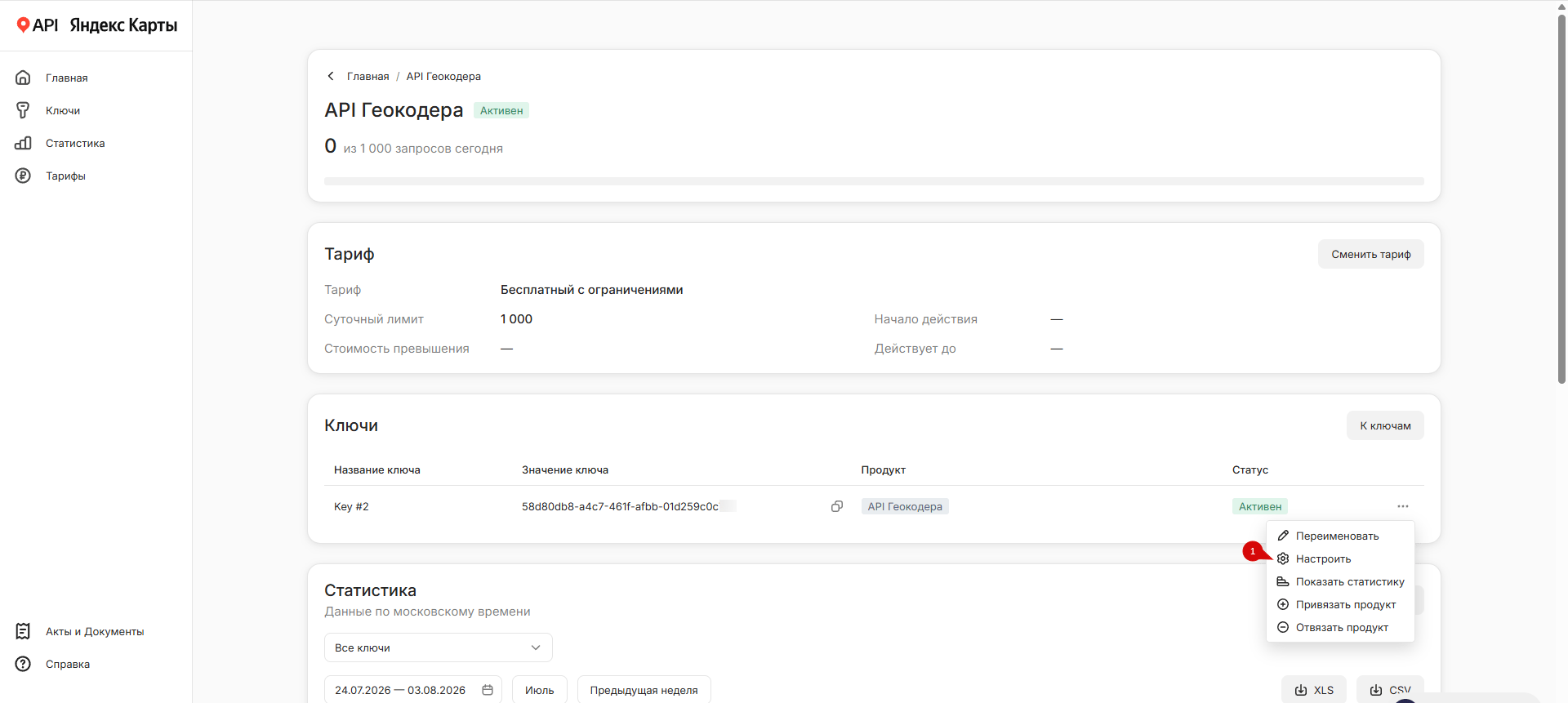
Task: Open the Справка sidebar link
Action: coord(68,664)
